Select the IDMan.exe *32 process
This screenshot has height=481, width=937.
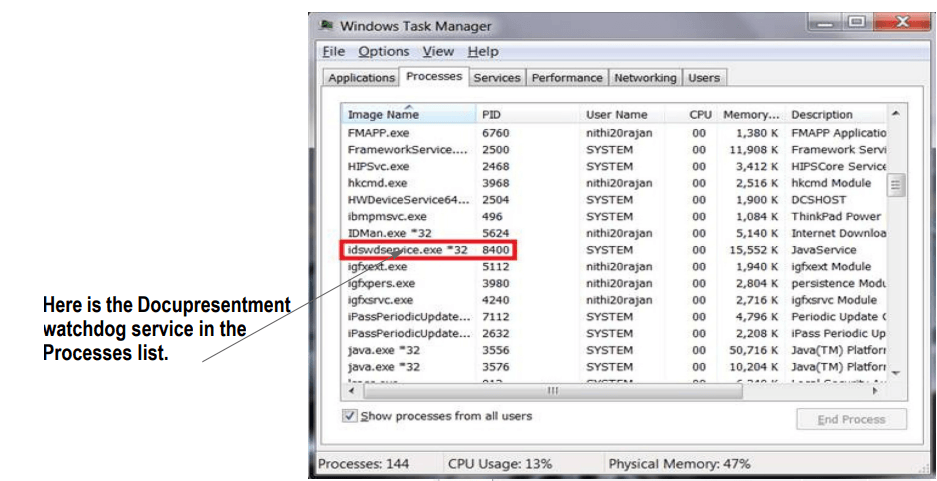[614, 233]
